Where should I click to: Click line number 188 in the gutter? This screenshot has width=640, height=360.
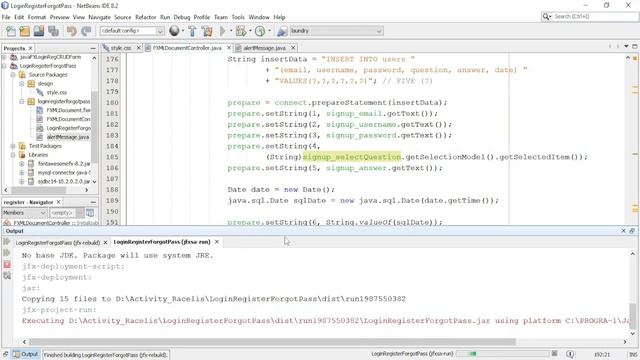pos(112,190)
